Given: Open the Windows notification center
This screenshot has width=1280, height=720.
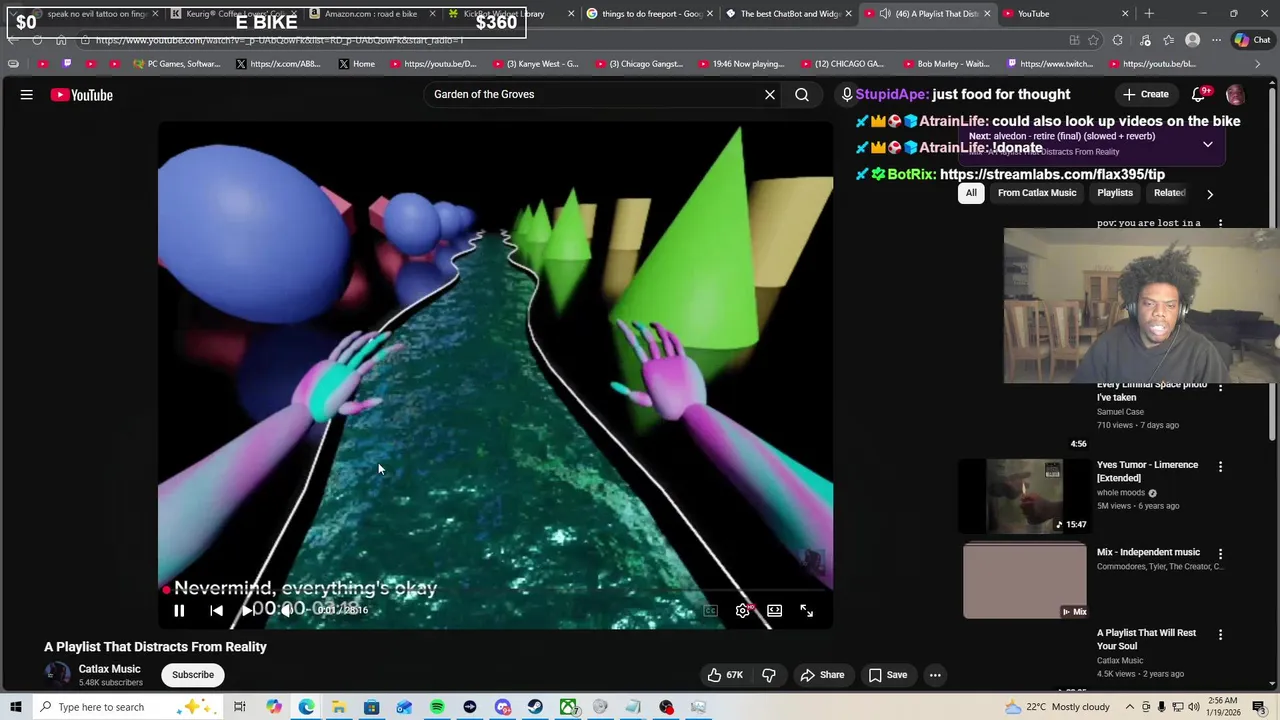Looking at the screenshot, I should (x=1259, y=707).
